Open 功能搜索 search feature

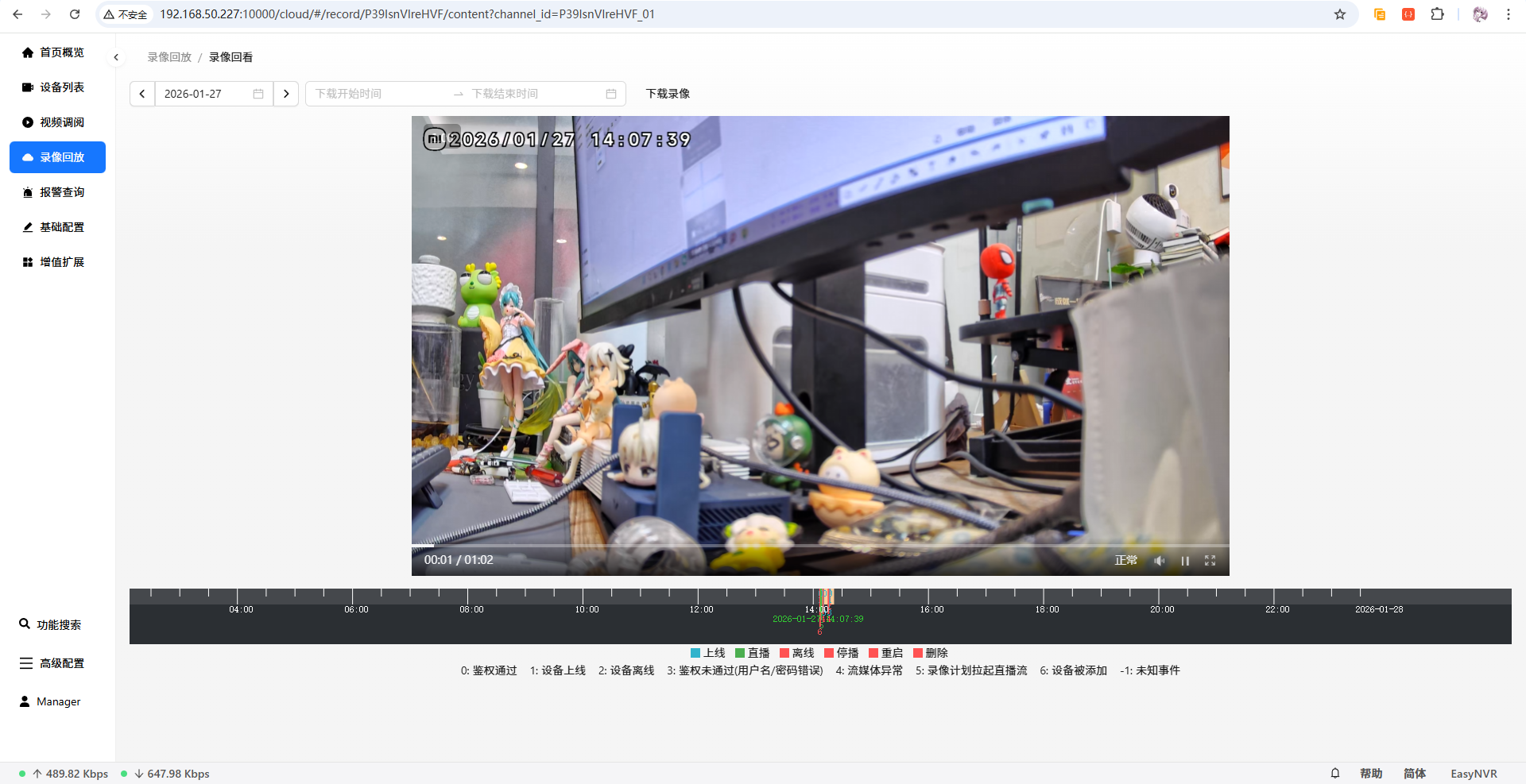point(57,625)
